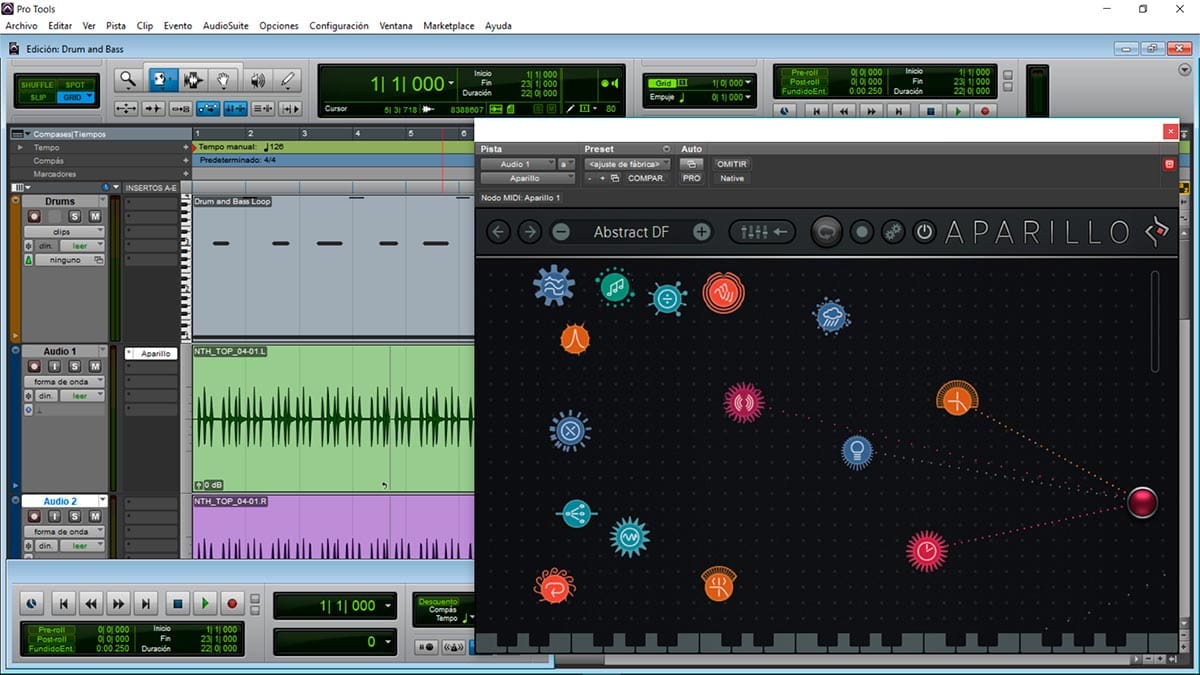1200x675 pixels.
Task: Click the teal waveform W node in Aparillo
Action: [x=630, y=537]
